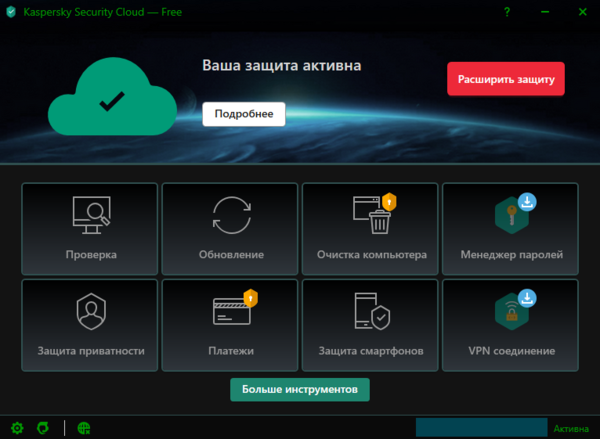Viewport: 600px width, 439px height.
Task: Open the Защита смартфонов tile
Action: coord(370,325)
